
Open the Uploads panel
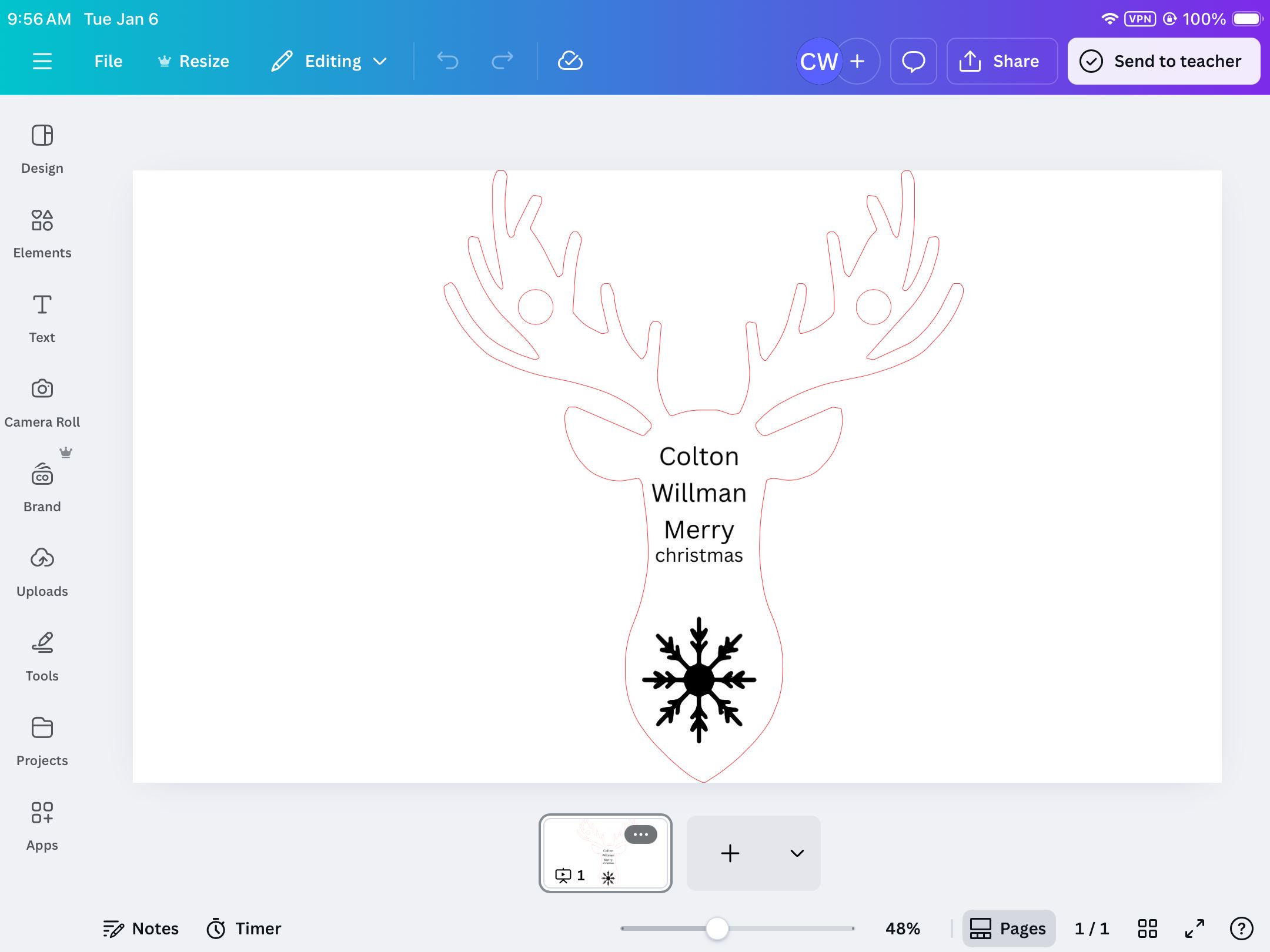42,572
